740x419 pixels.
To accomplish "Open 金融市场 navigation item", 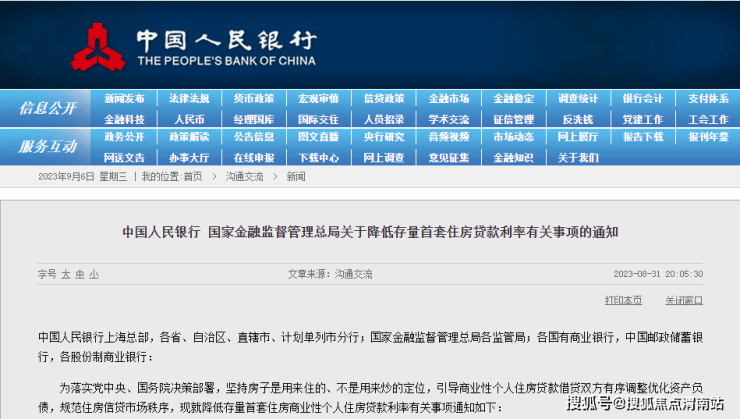I will pyautogui.click(x=449, y=99).
